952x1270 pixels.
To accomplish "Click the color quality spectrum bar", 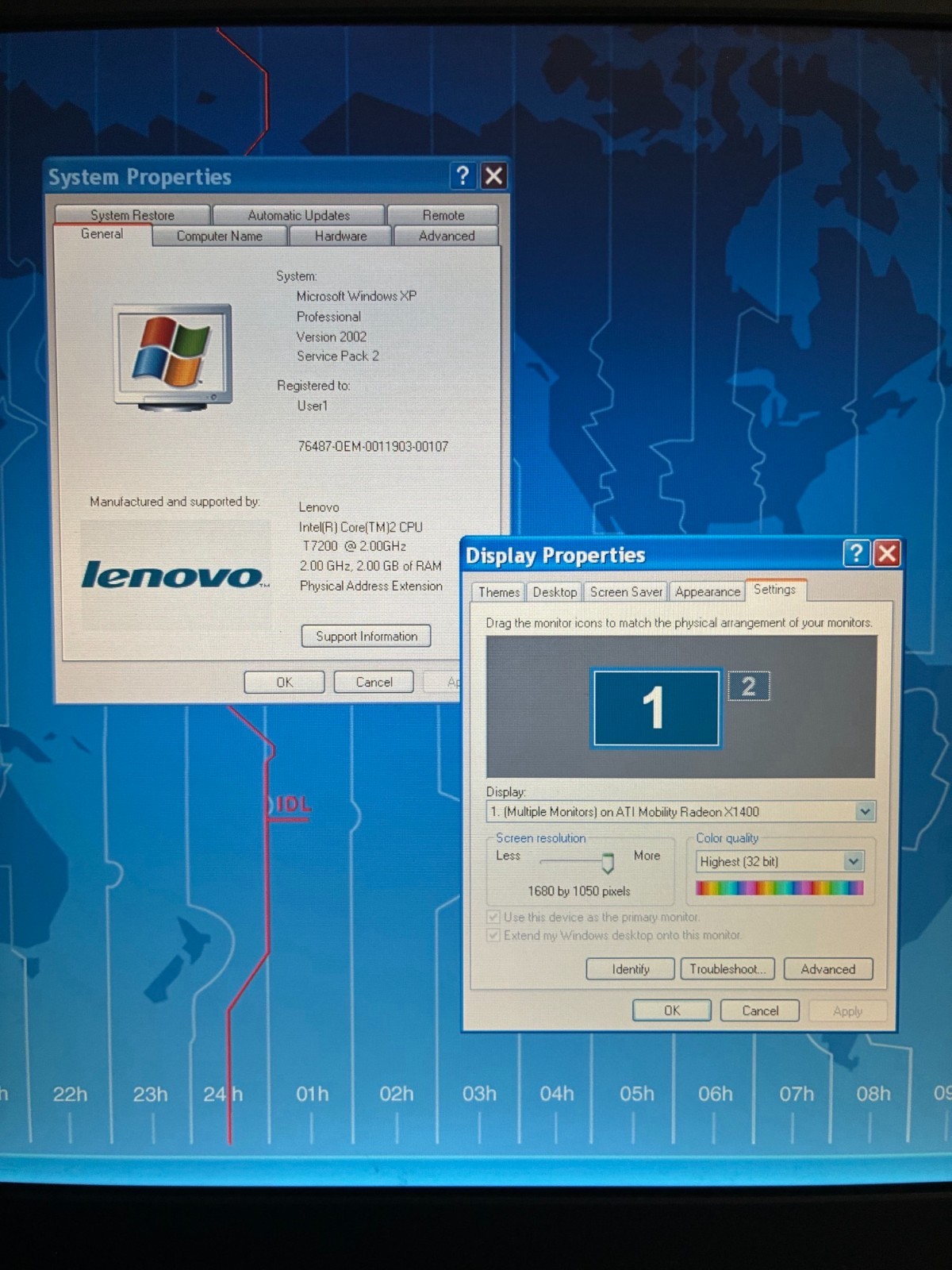I will pyautogui.click(x=779, y=888).
